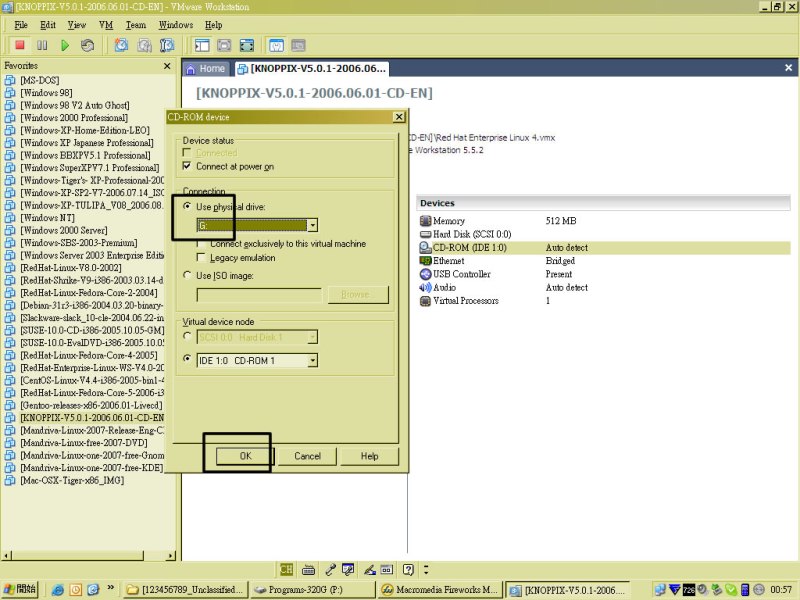Click the Take Snapshot toolbar icon
800x600 pixels.
[121, 45]
